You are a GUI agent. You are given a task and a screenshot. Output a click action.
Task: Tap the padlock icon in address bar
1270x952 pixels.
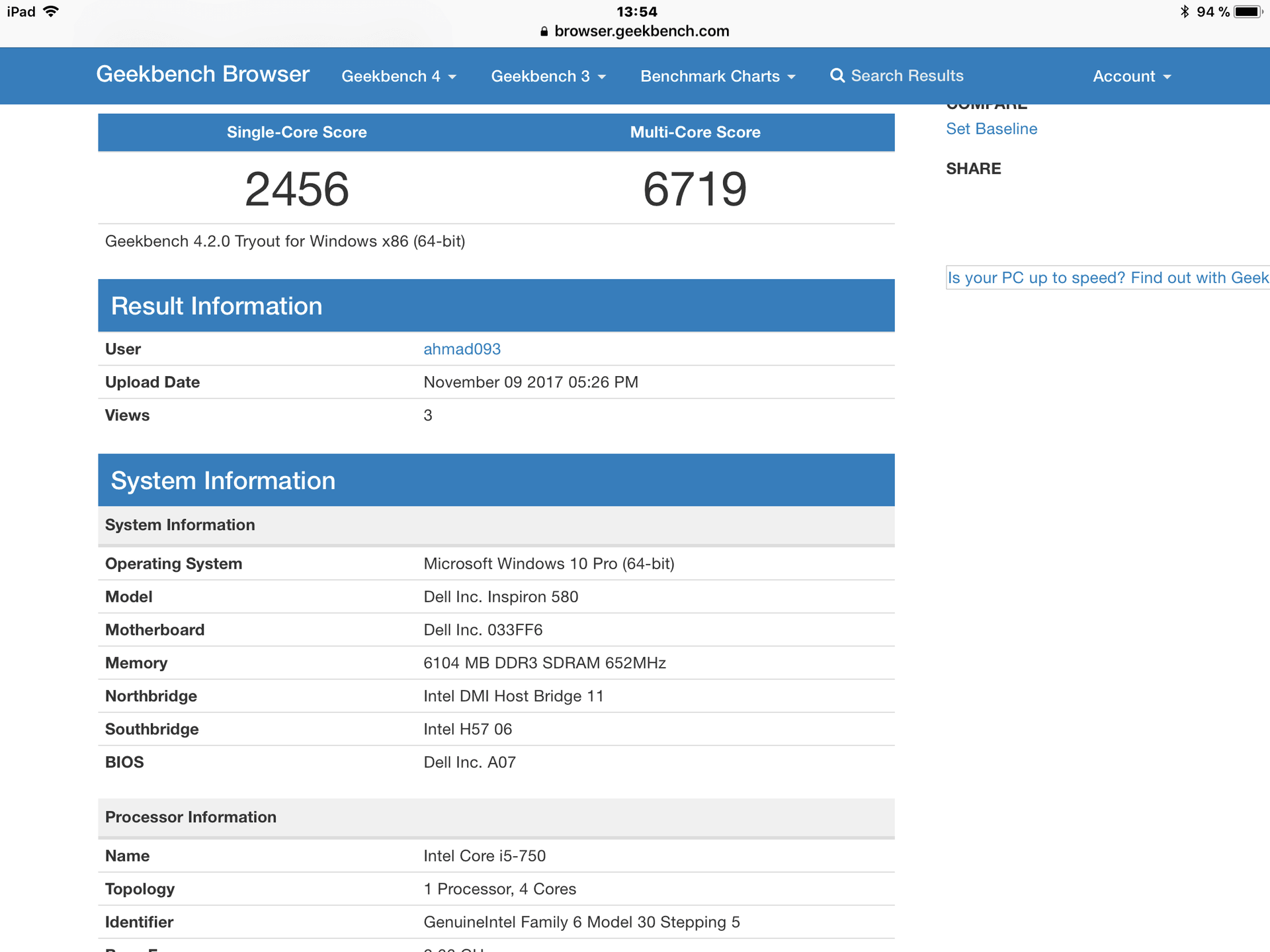coord(544,31)
